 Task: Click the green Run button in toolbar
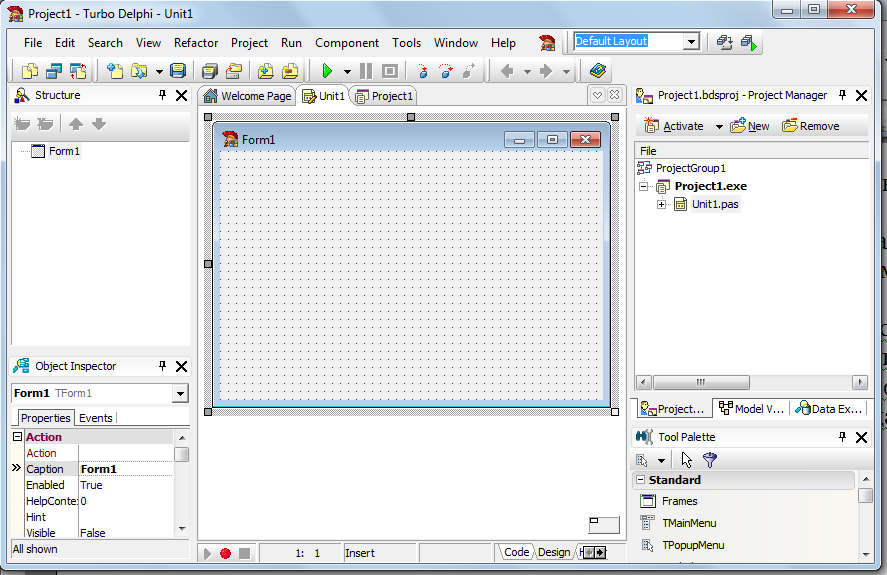327,71
